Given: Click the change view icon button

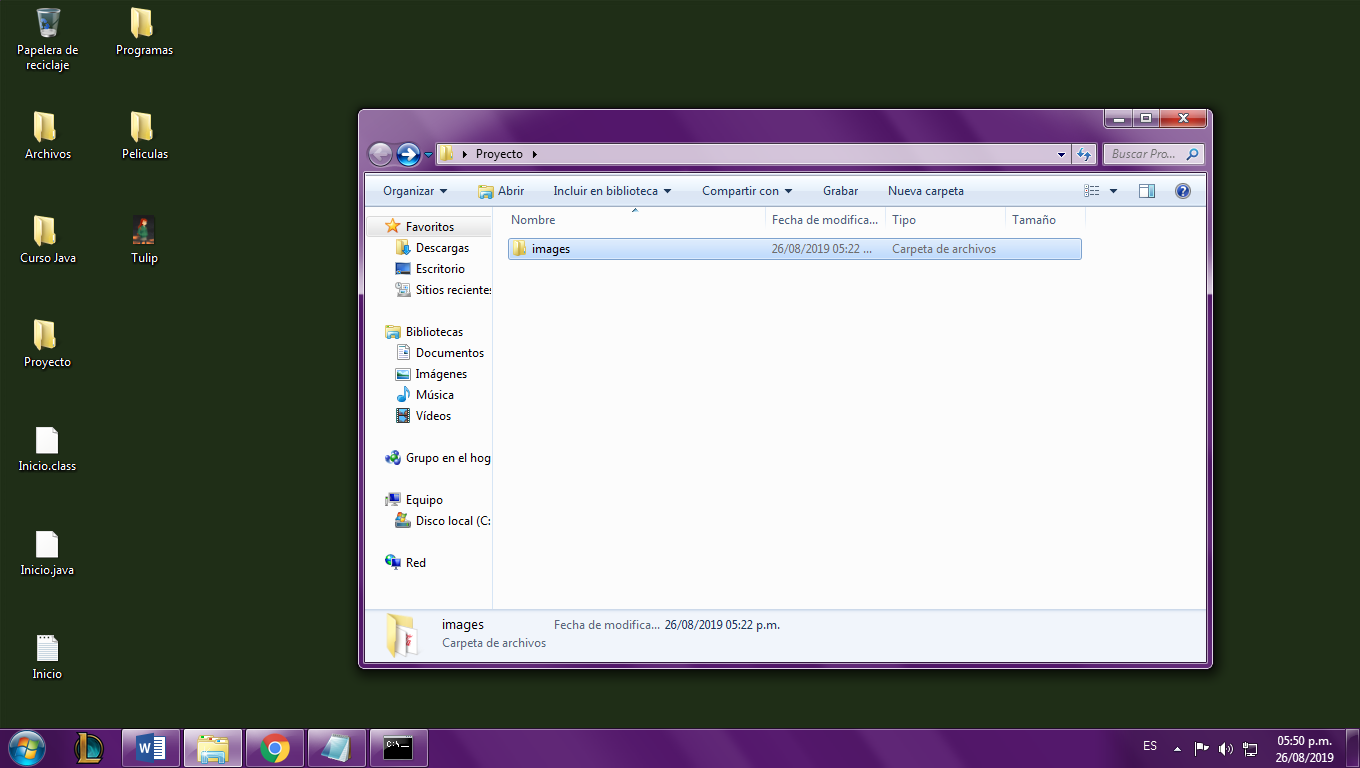Looking at the screenshot, I should click(1092, 191).
